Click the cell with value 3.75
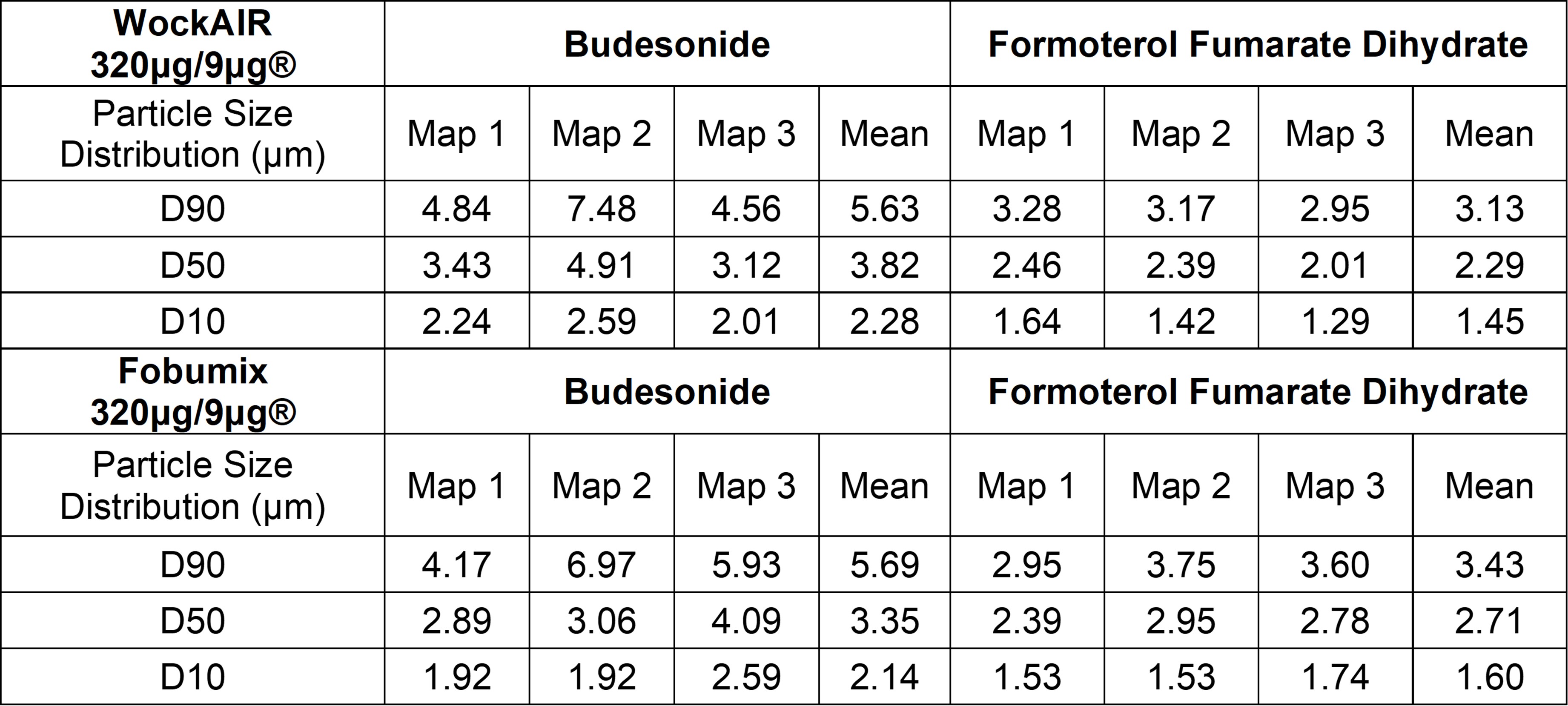The width and height of the screenshot is (1568, 706). click(1181, 564)
